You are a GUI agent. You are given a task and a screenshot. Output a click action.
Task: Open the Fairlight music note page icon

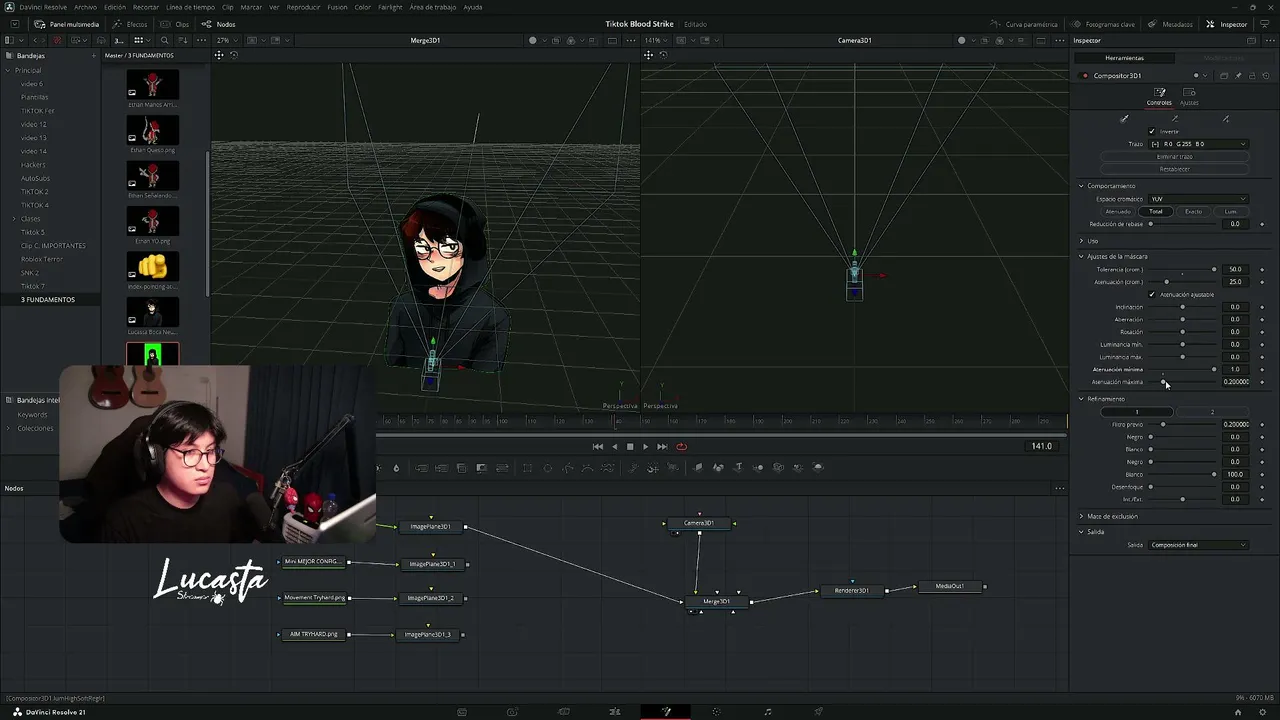[x=767, y=712]
